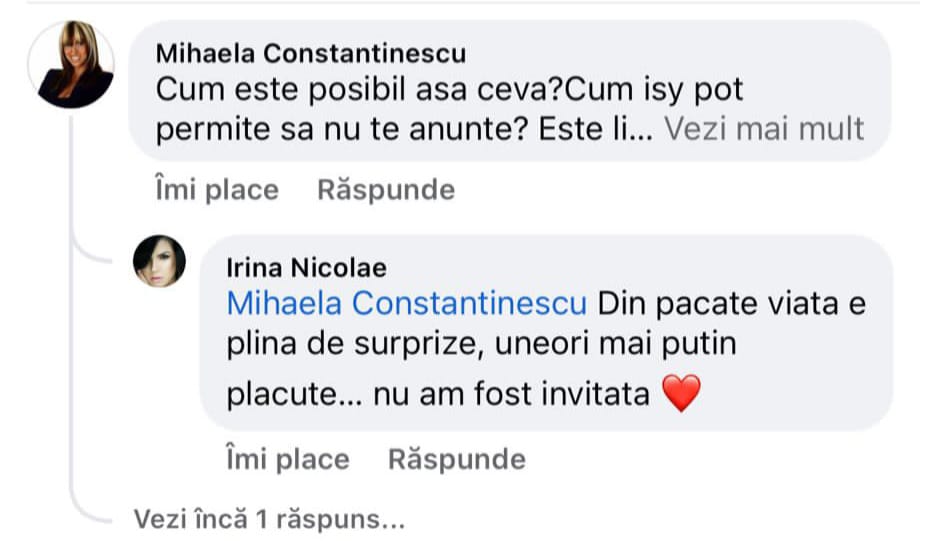The image size is (946, 541).
Task: Click the line 'plina de surprize, uneori mai putin'
Action: [x=481, y=346]
